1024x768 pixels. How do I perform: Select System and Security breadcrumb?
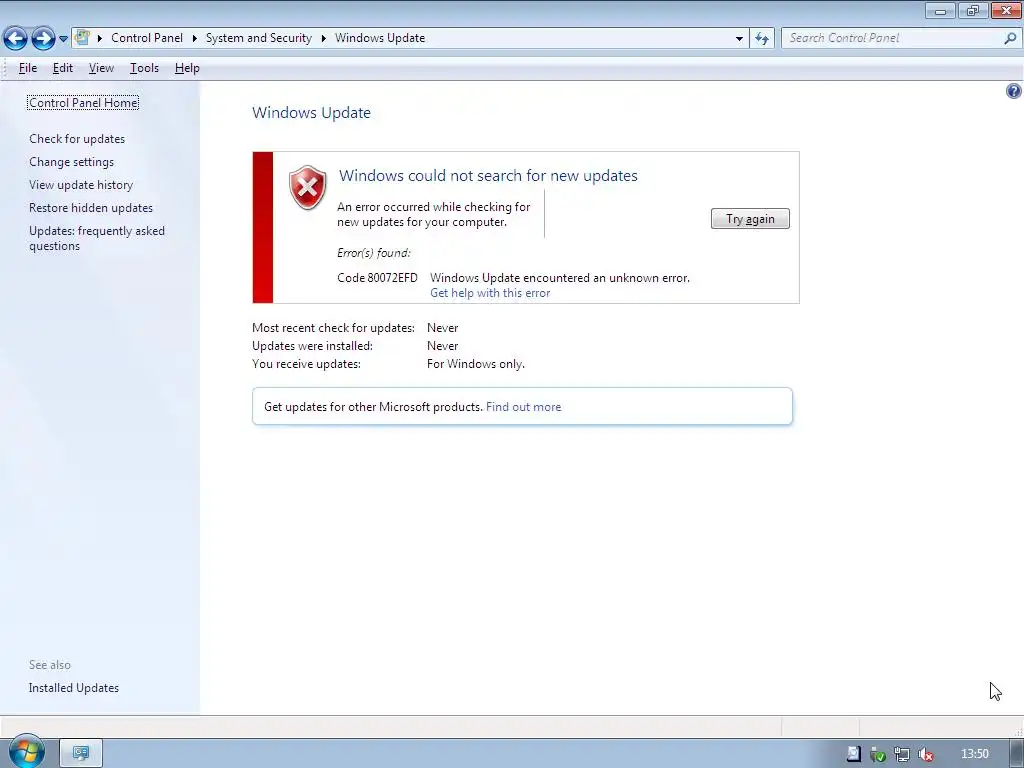259,38
